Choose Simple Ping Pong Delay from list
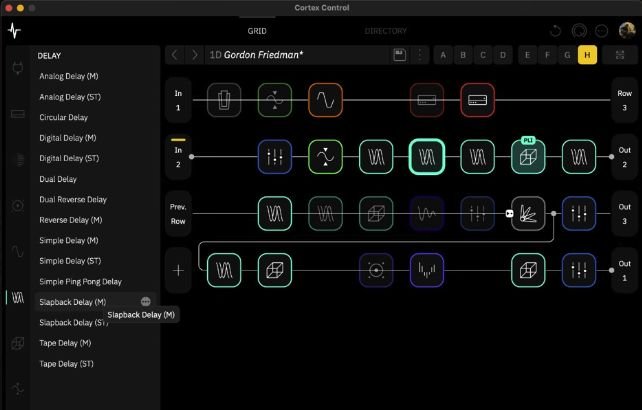Screen dimensions: 642x410 pos(81,281)
